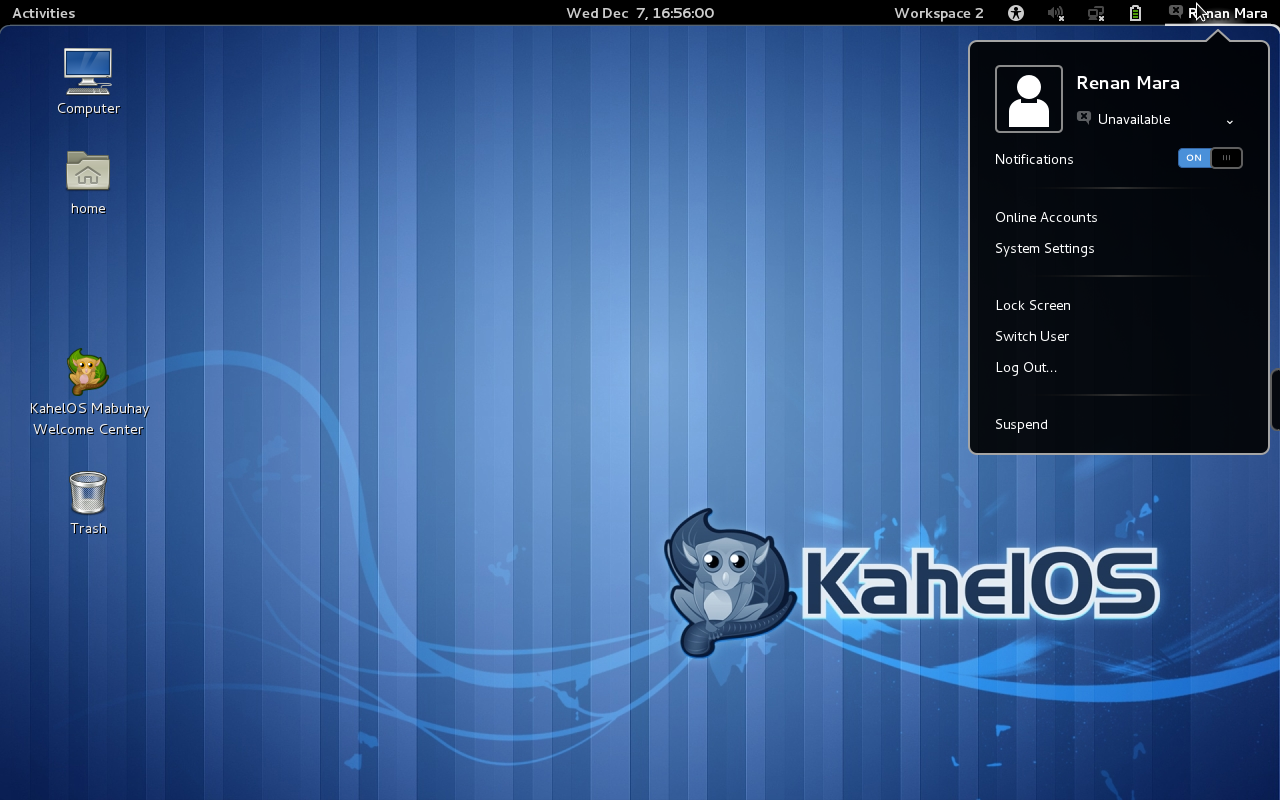Image resolution: width=1280 pixels, height=800 pixels.
Task: Click the Activities button in top bar
Action: pos(43,13)
